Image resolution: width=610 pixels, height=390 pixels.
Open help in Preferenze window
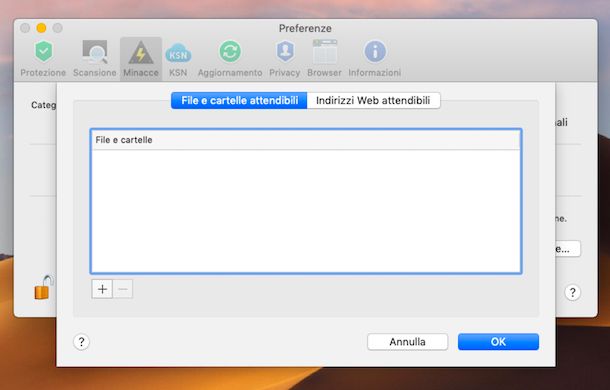tap(573, 292)
